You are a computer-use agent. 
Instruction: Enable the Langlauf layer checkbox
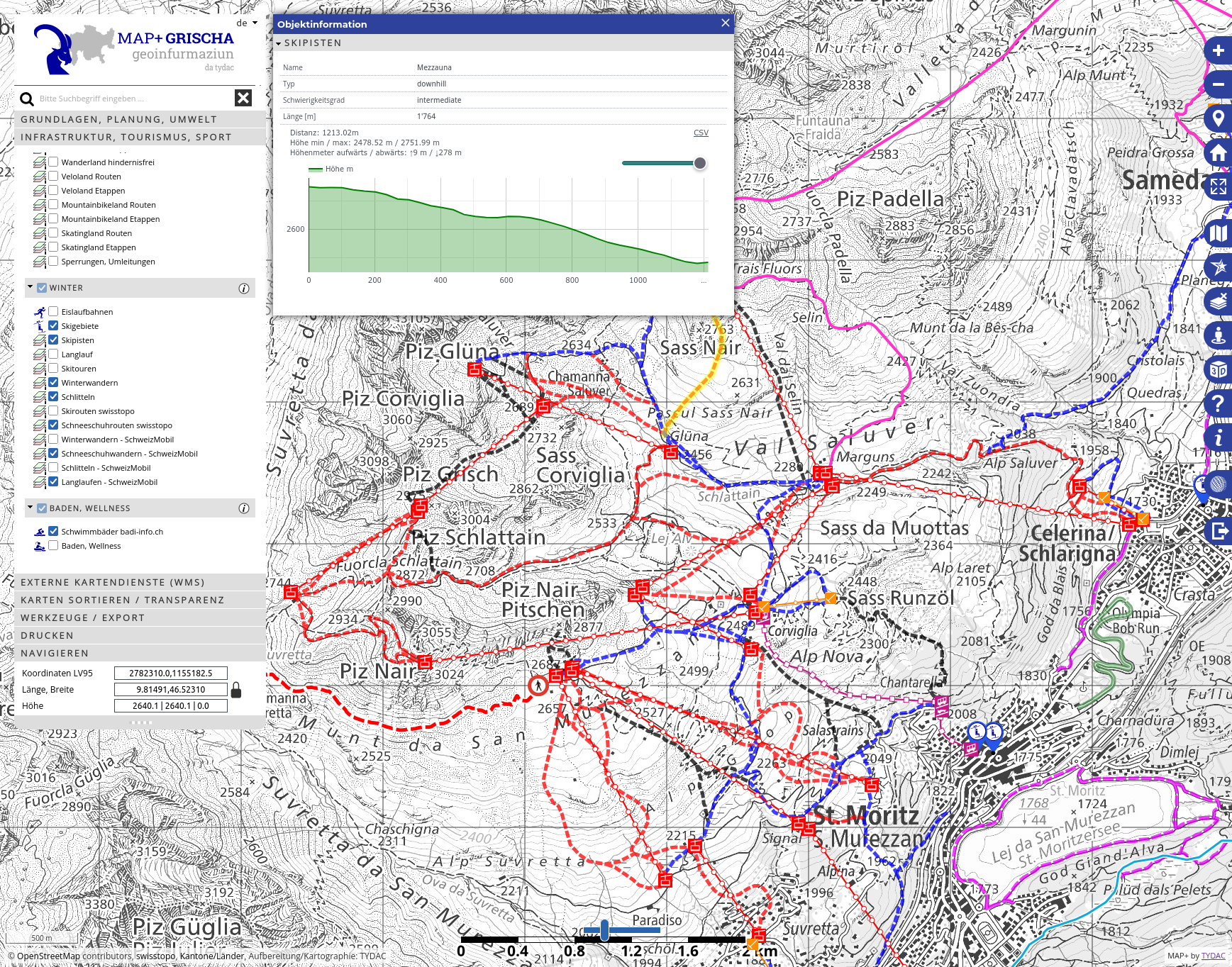(x=53, y=354)
